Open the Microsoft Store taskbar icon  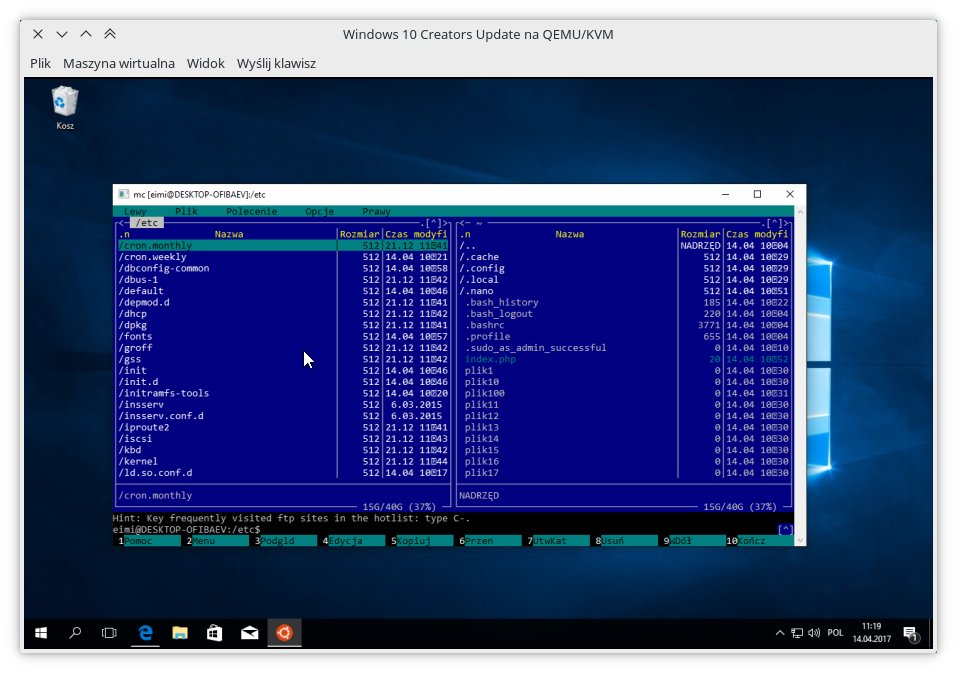pyautogui.click(x=214, y=632)
